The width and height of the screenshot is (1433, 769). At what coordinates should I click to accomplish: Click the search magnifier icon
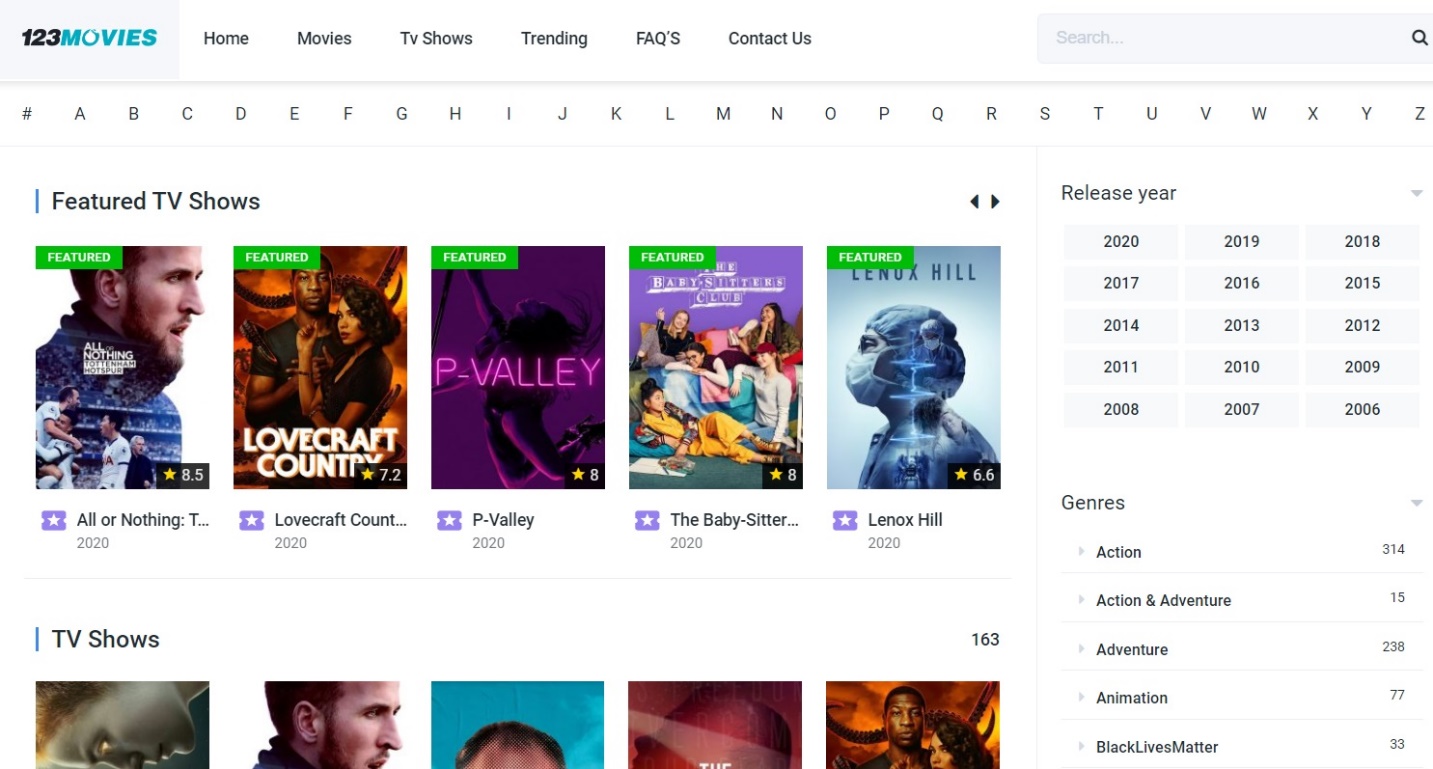tap(1419, 38)
